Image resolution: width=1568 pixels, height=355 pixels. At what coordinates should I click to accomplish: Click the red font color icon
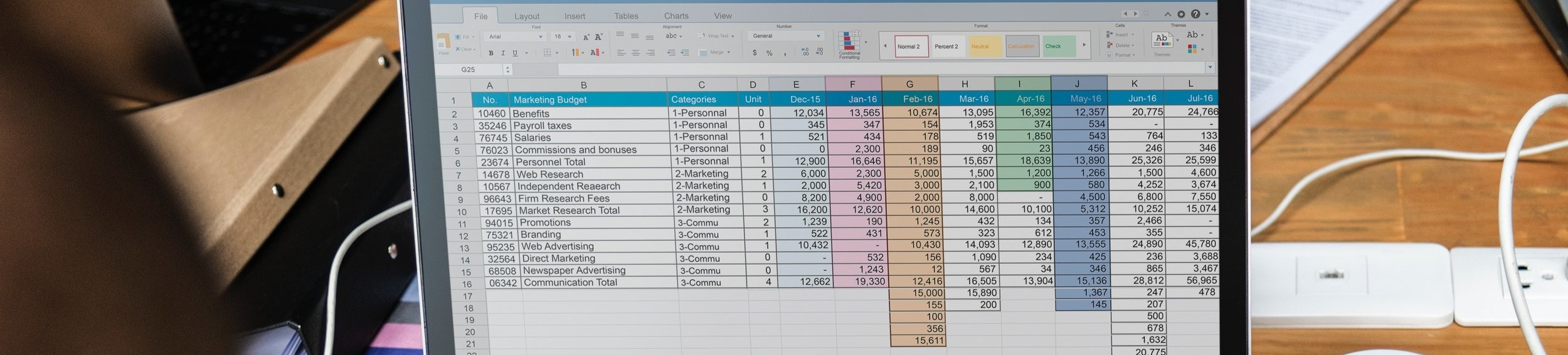point(595,53)
